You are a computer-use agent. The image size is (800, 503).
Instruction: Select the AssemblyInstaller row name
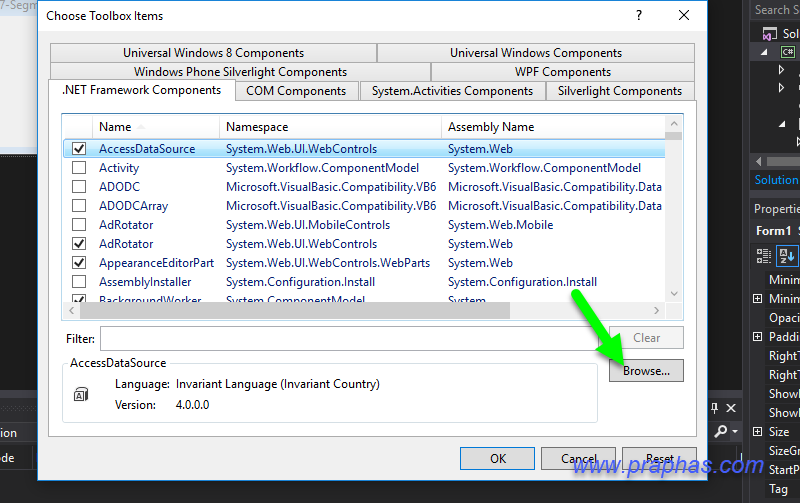pos(145,282)
